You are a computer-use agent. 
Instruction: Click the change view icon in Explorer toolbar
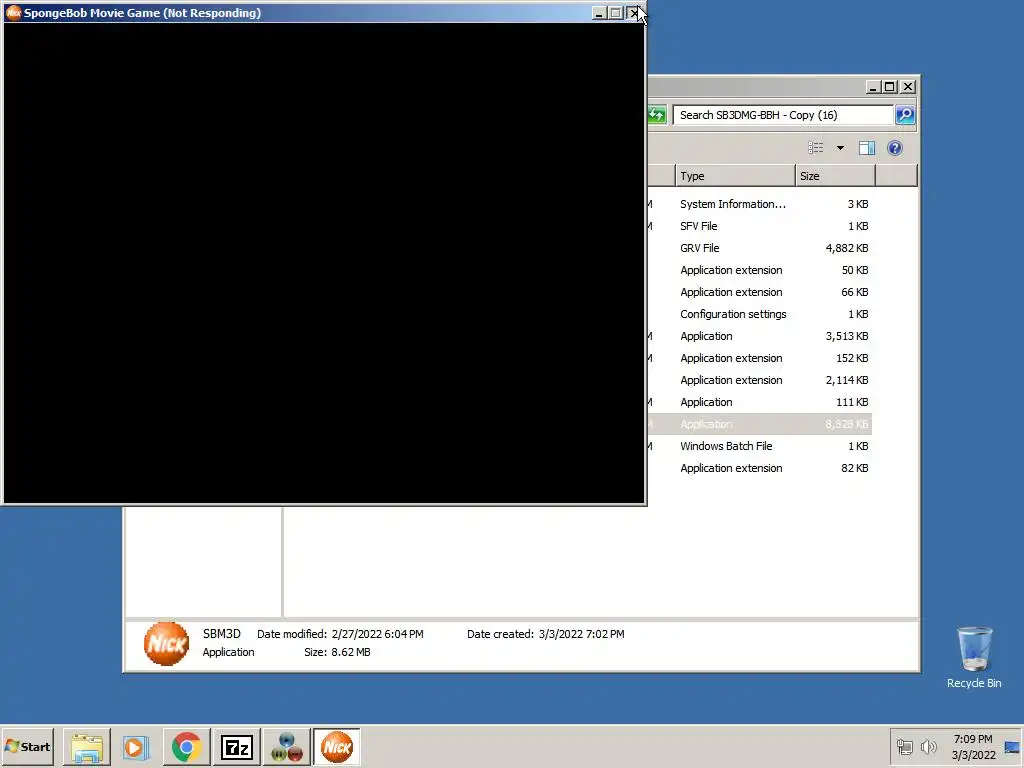[x=816, y=148]
